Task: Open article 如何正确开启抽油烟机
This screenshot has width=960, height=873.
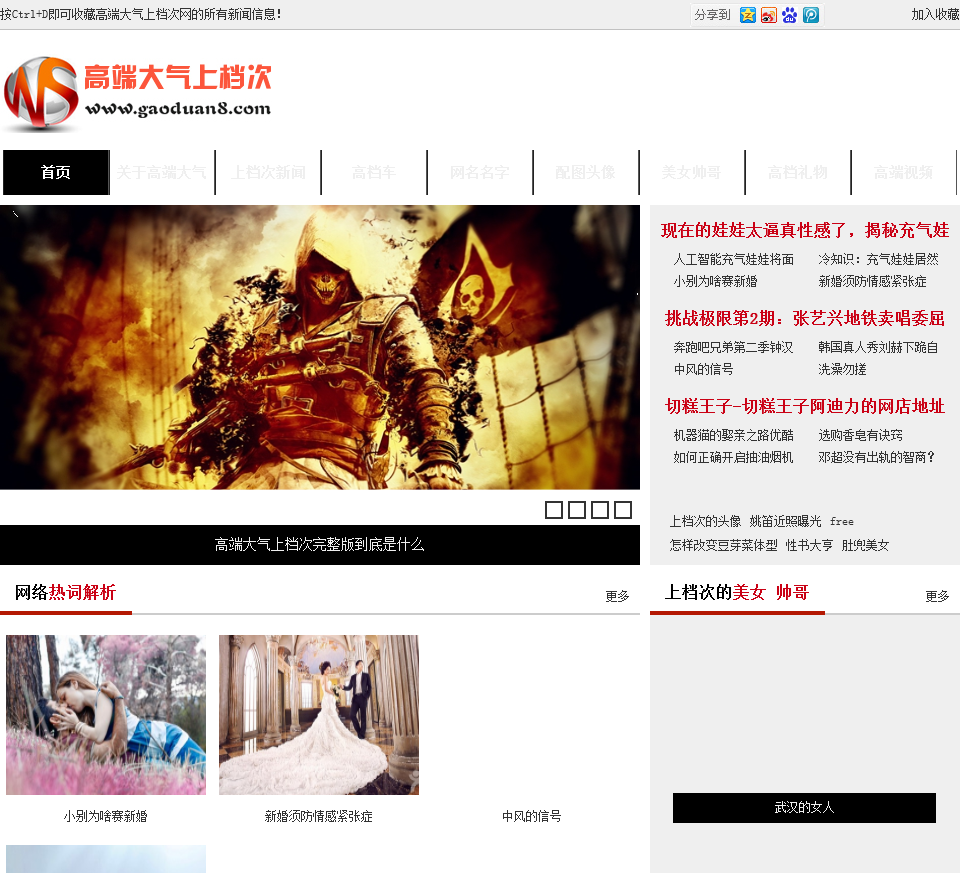Action: tap(733, 457)
